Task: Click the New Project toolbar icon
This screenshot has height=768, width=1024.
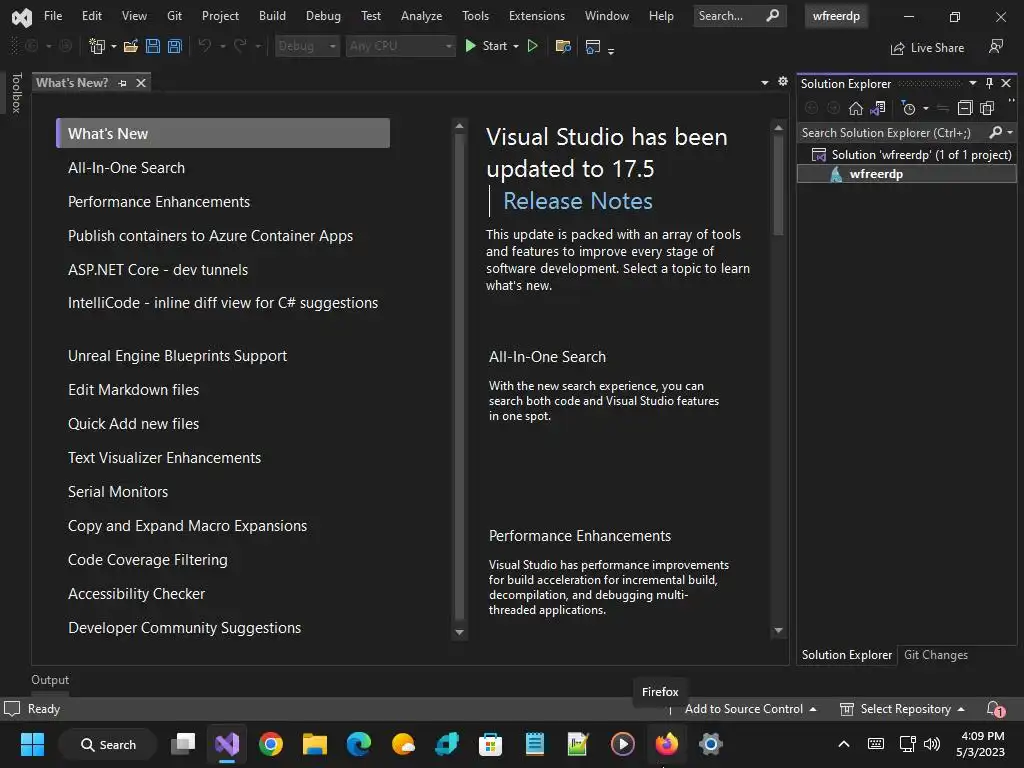Action: pos(97,46)
